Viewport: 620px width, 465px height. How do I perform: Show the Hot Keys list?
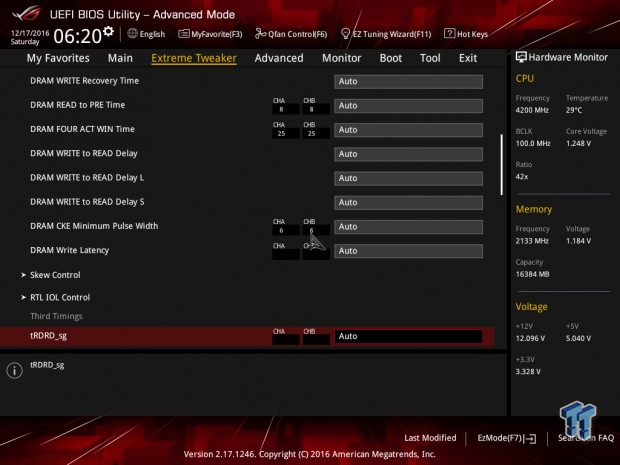466,34
